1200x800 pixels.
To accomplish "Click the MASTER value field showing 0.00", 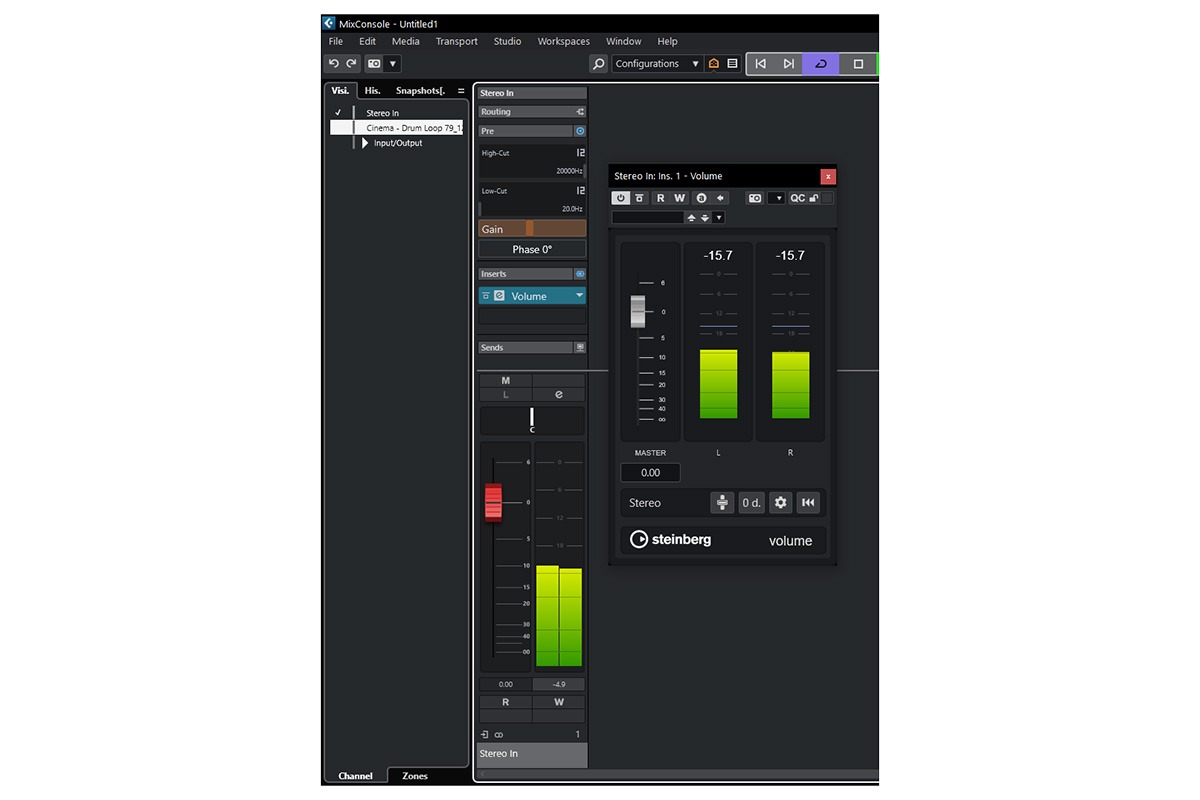I will pyautogui.click(x=650, y=472).
